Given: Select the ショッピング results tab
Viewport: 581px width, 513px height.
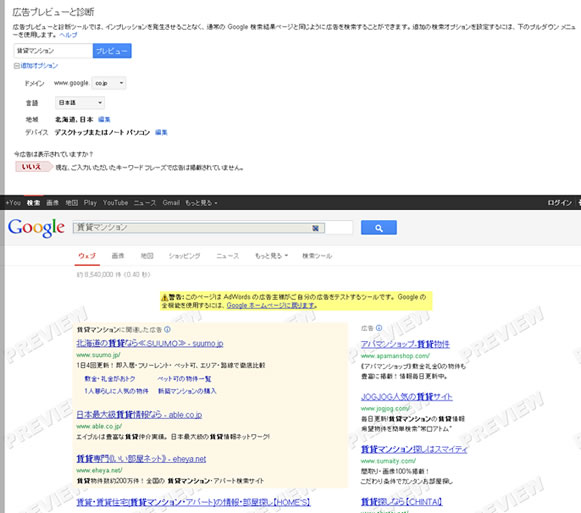Looking at the screenshot, I should tap(185, 256).
